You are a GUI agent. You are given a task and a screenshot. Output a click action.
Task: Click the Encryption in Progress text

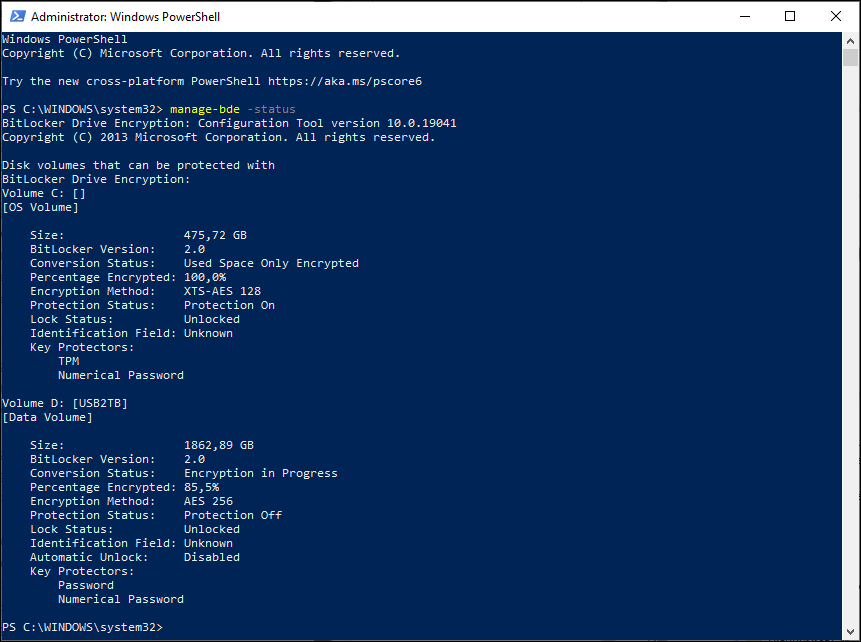tap(261, 473)
